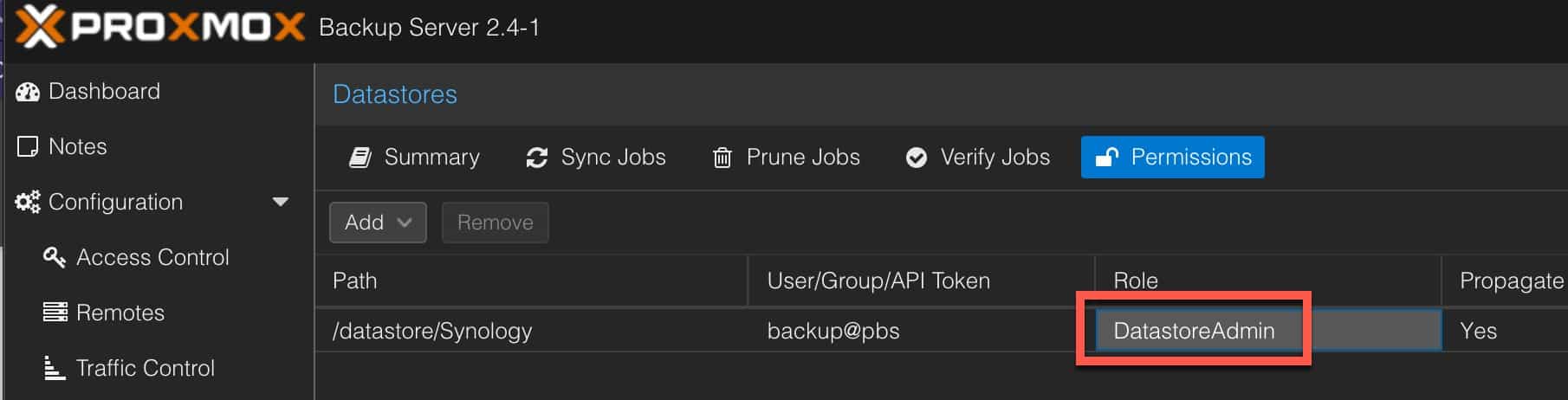This screenshot has width=1568, height=400.
Task: Click the Notes sticky-note icon
Action: [28, 146]
